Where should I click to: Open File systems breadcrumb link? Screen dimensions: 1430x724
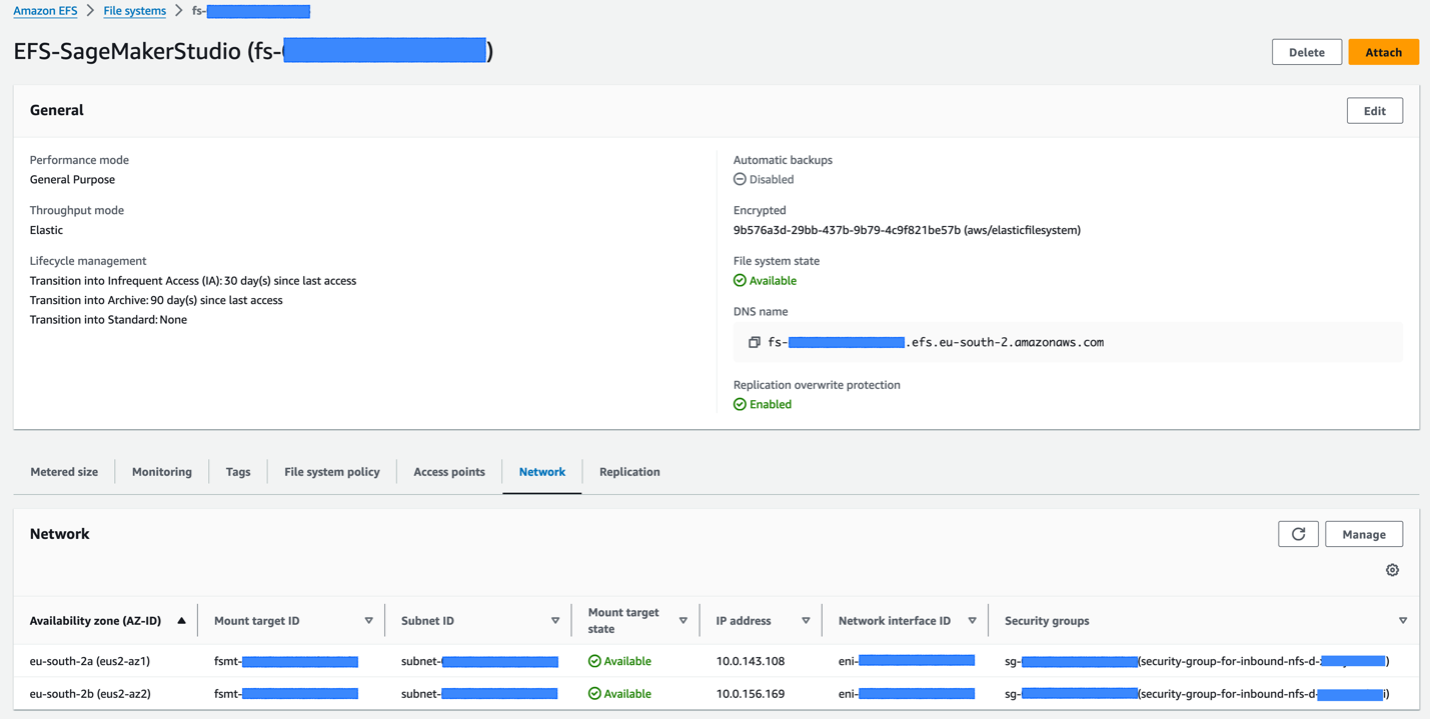click(135, 11)
